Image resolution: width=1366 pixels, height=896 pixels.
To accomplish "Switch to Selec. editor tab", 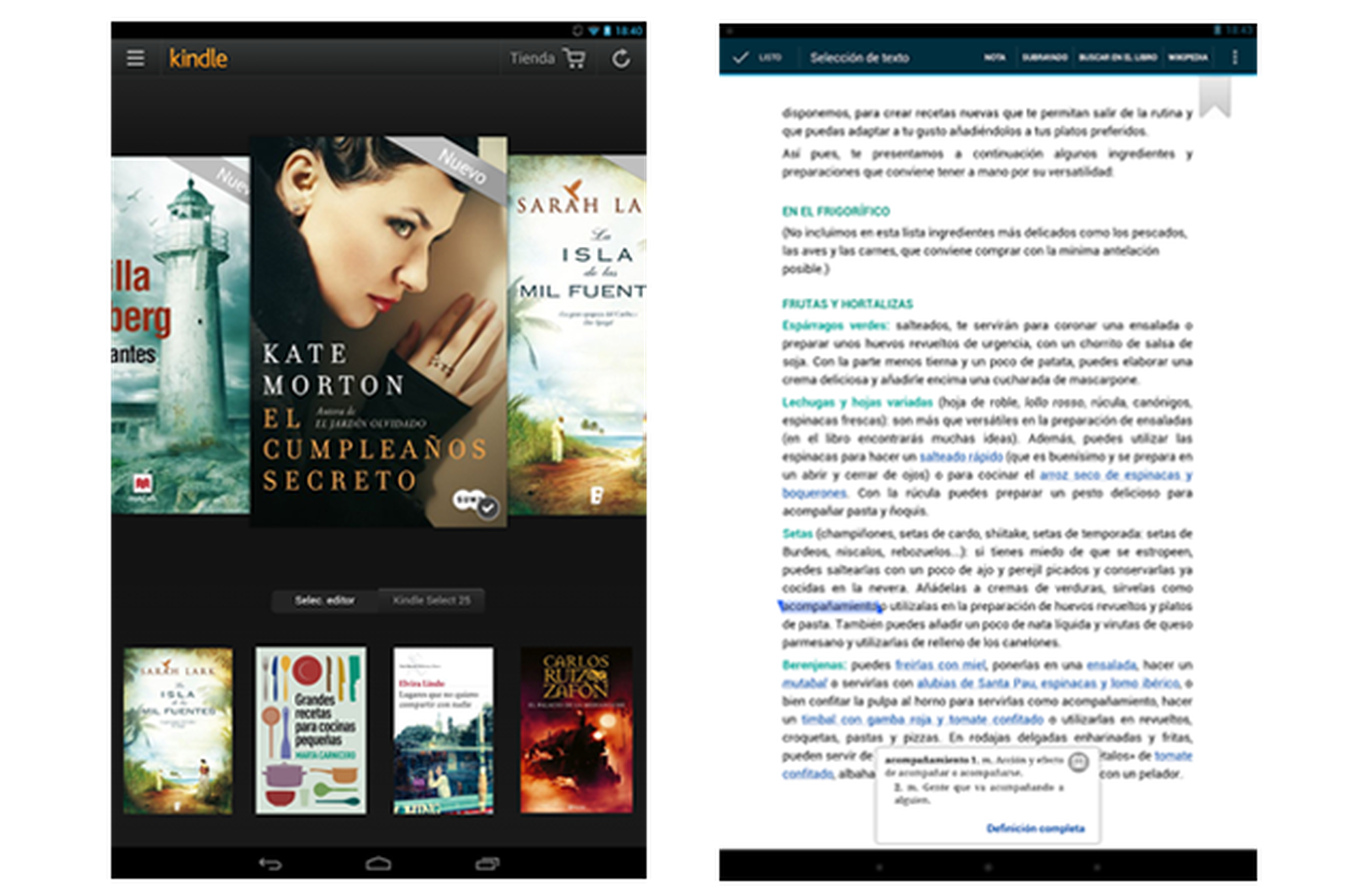I will [x=325, y=601].
